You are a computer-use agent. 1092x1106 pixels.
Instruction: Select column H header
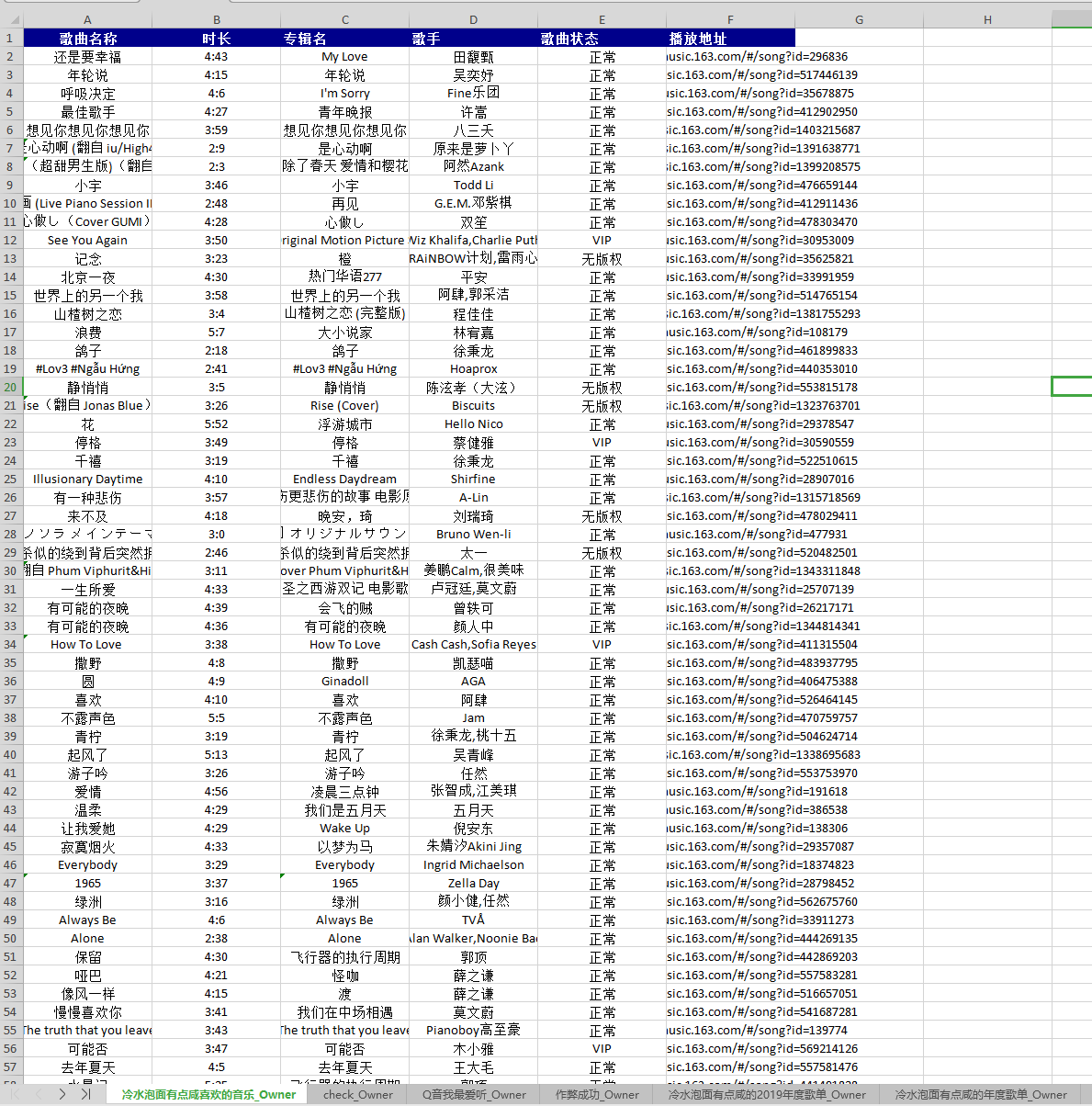pos(988,19)
